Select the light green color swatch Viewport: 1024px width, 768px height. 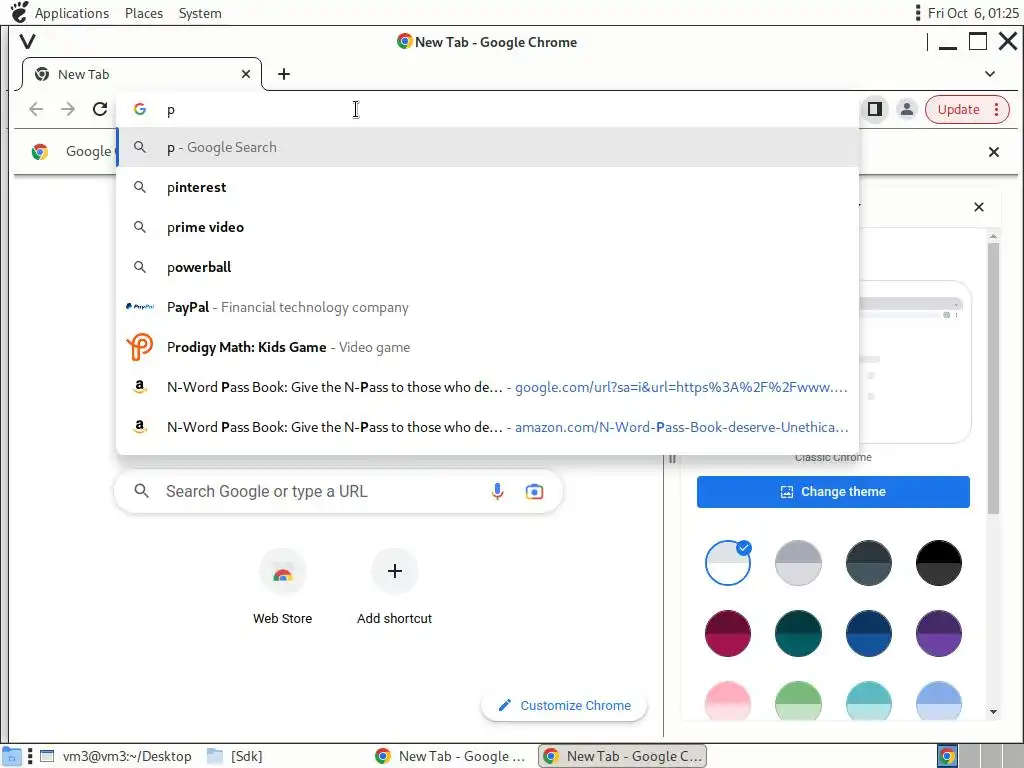(798, 701)
